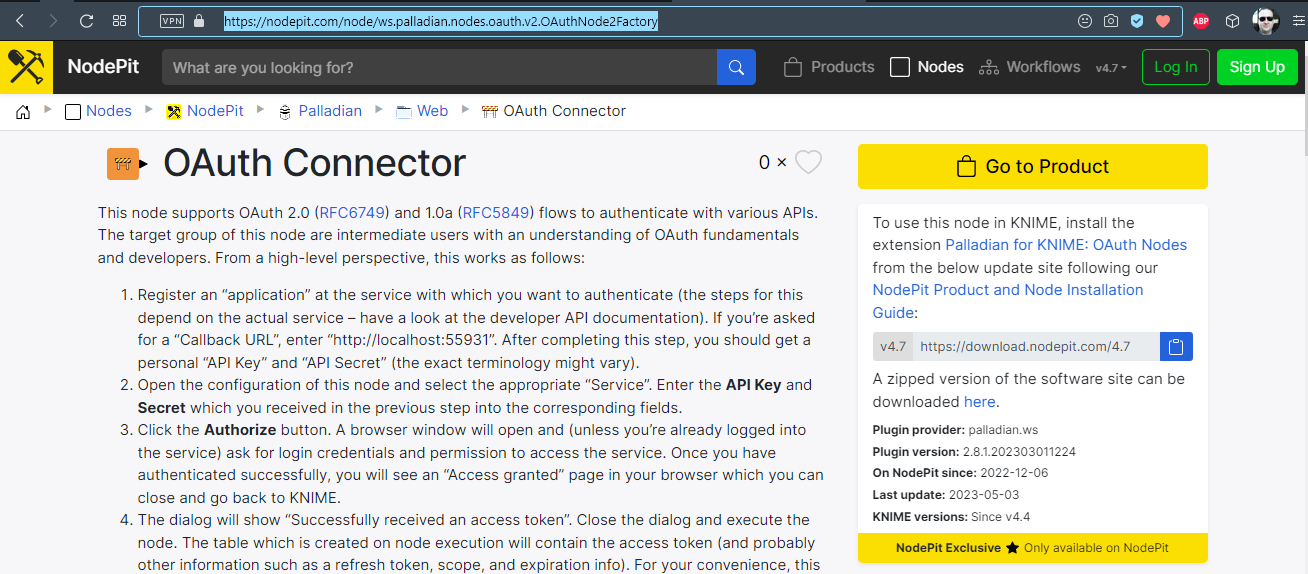
Task: Open the smiley feedback icon in address bar
Action: point(1085,21)
